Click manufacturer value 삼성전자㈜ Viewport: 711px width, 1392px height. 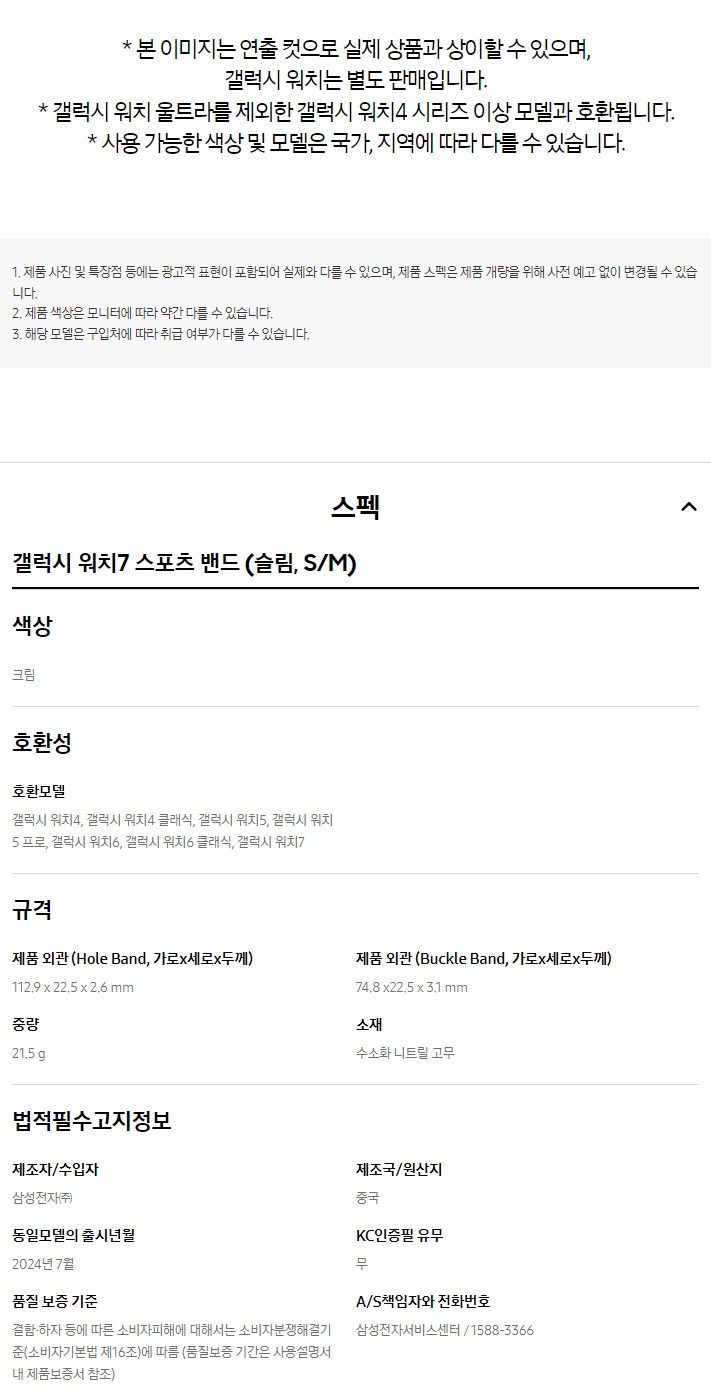[x=42, y=1198]
